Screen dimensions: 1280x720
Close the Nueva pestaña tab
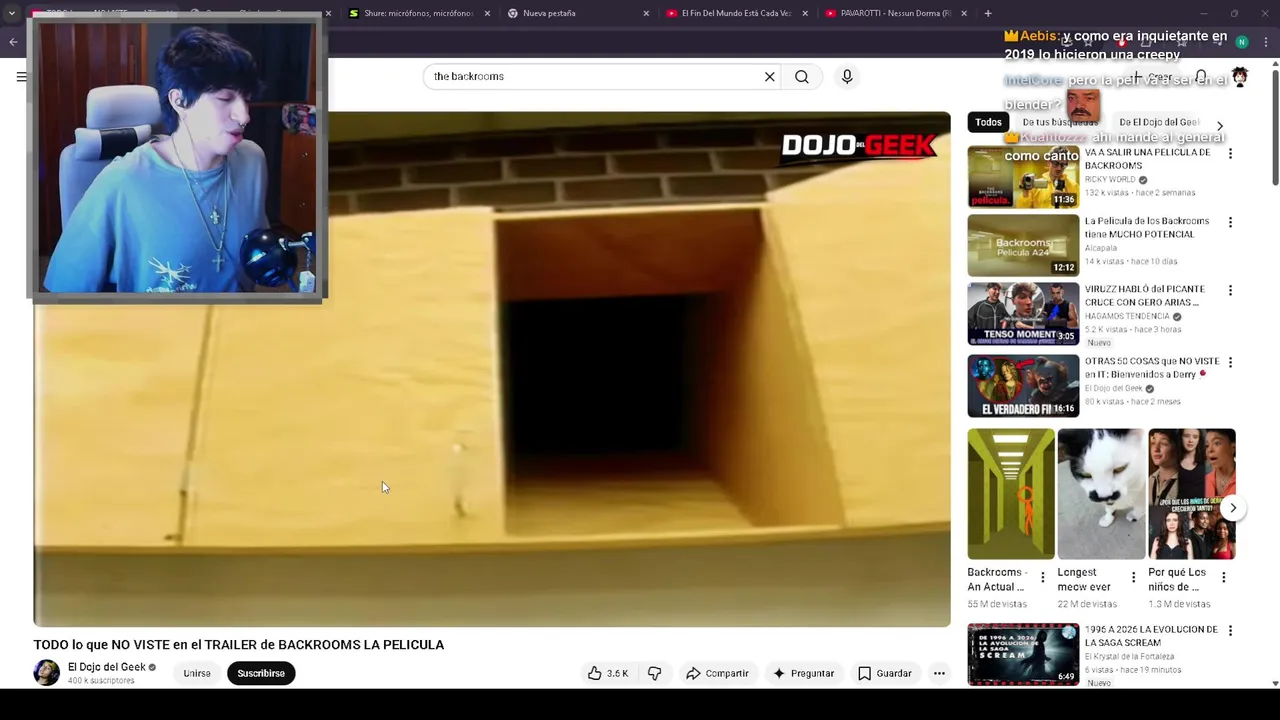click(646, 13)
